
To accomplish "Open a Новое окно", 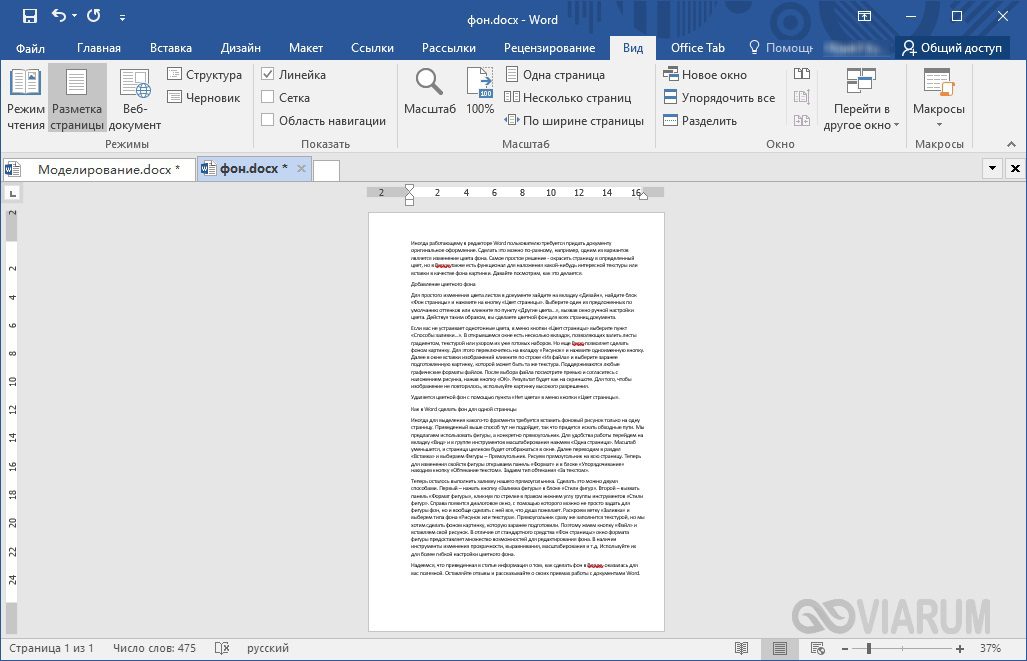I will pos(705,75).
